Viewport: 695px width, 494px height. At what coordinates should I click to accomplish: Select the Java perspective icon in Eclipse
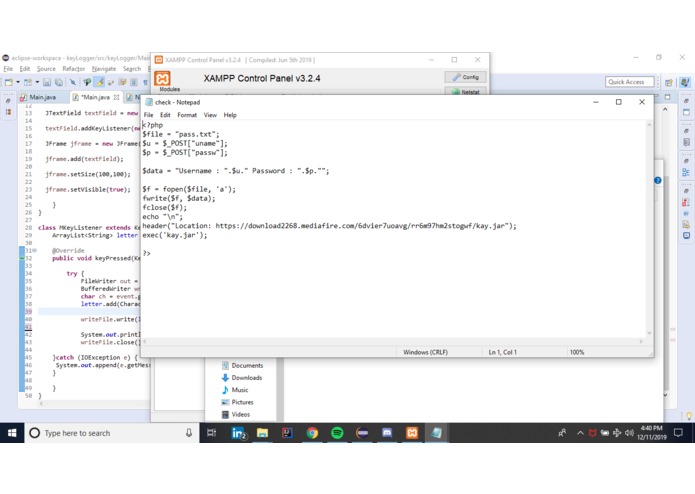[x=685, y=82]
